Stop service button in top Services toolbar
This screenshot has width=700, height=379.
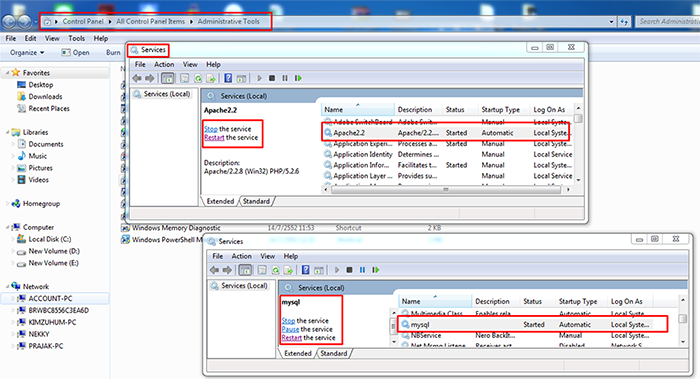(272, 78)
